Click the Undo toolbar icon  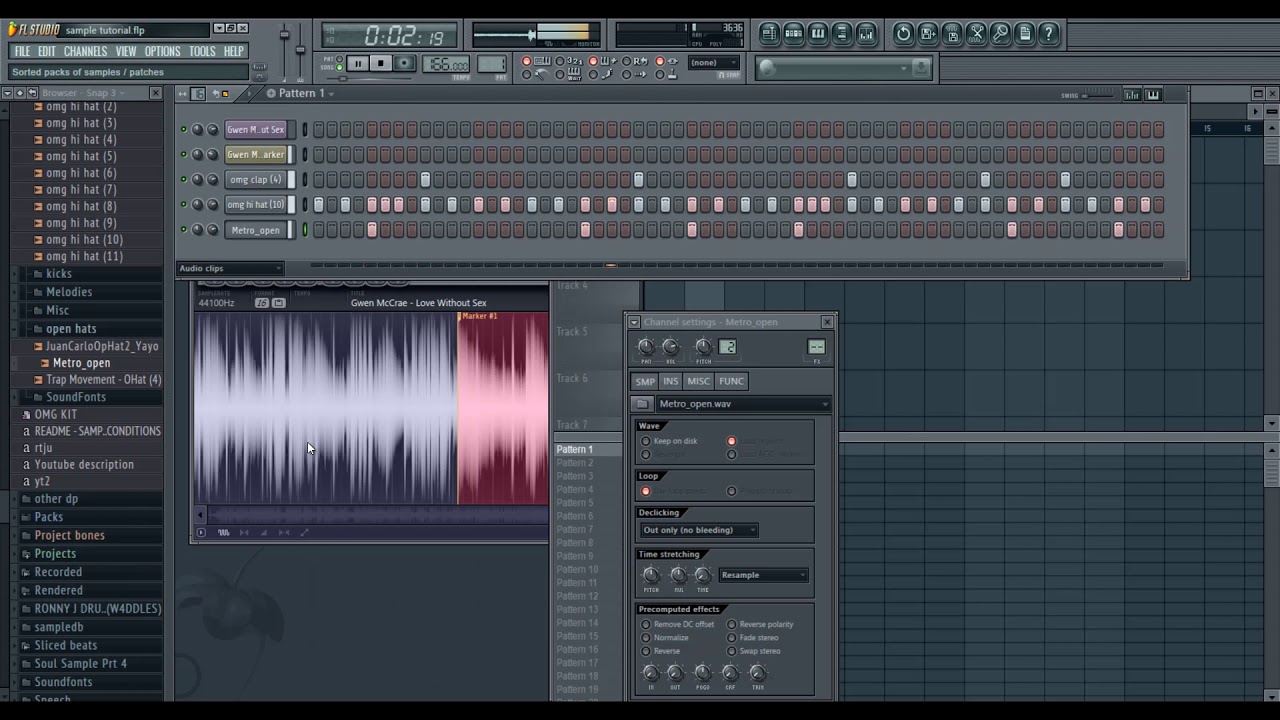(903, 33)
